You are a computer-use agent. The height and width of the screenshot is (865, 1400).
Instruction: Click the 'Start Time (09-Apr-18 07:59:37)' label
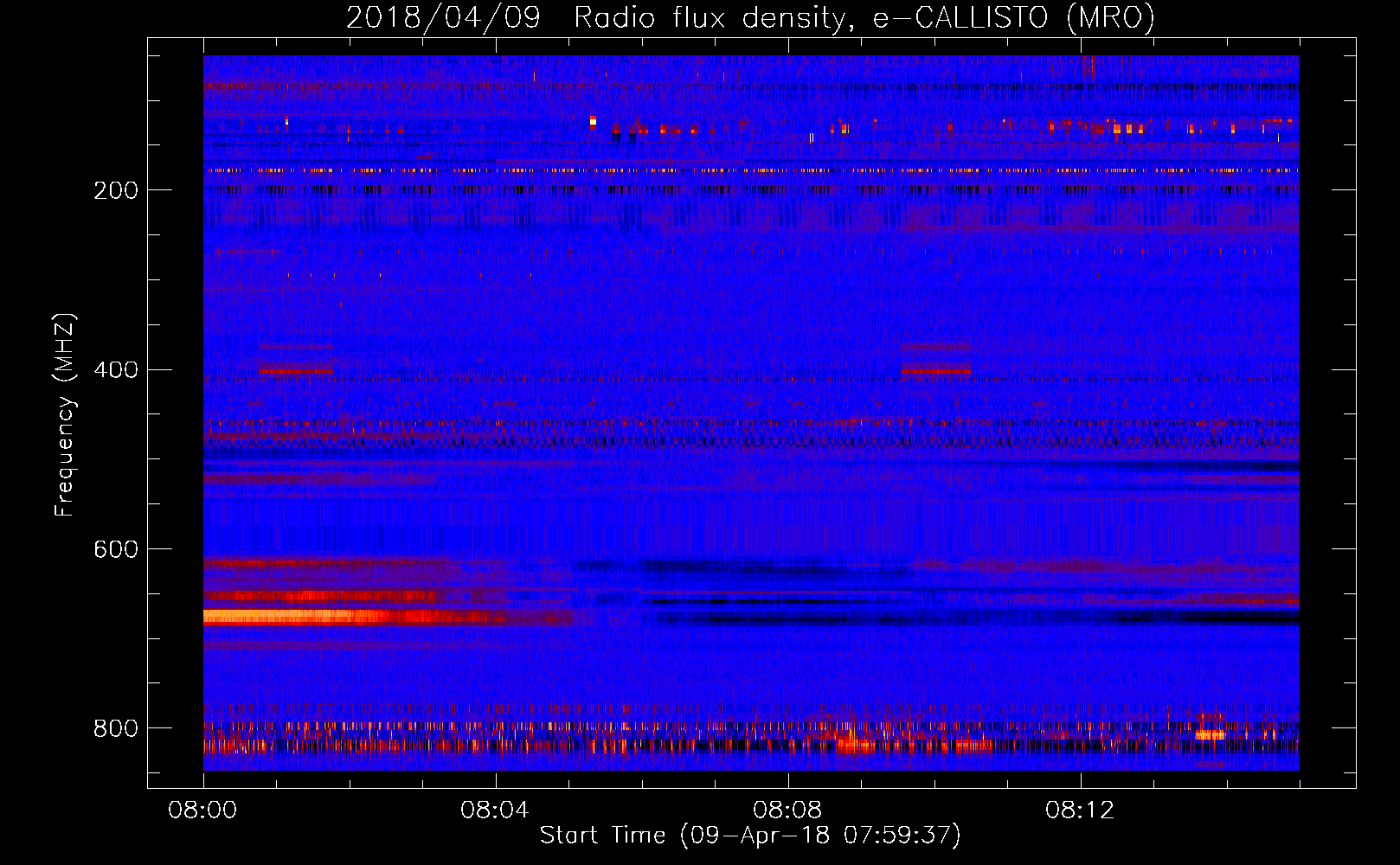750,836
